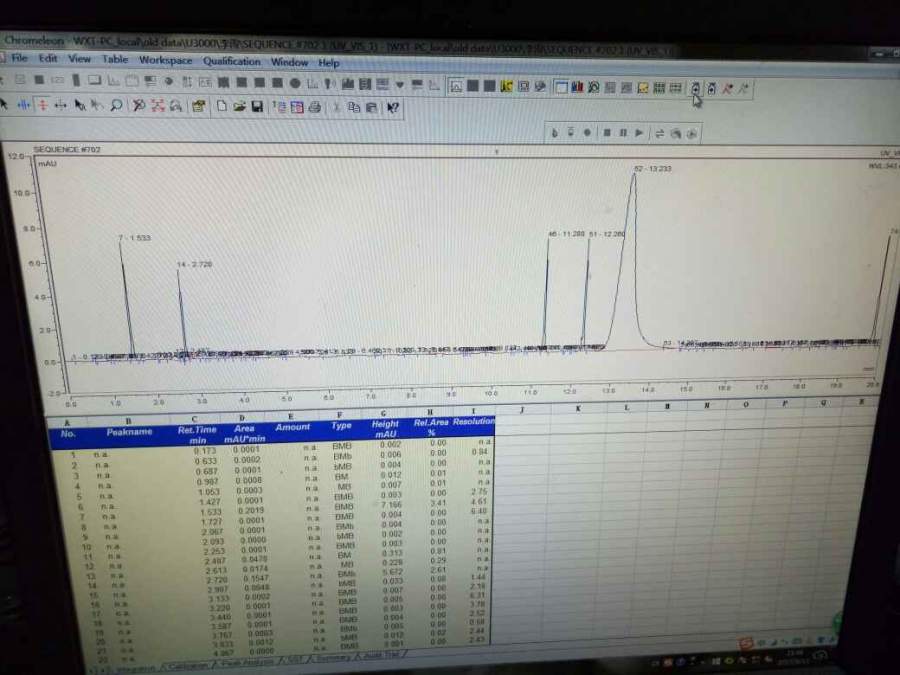Click the peak label 14 - 2.720
This screenshot has height=675, width=900.
pyautogui.click(x=195, y=265)
